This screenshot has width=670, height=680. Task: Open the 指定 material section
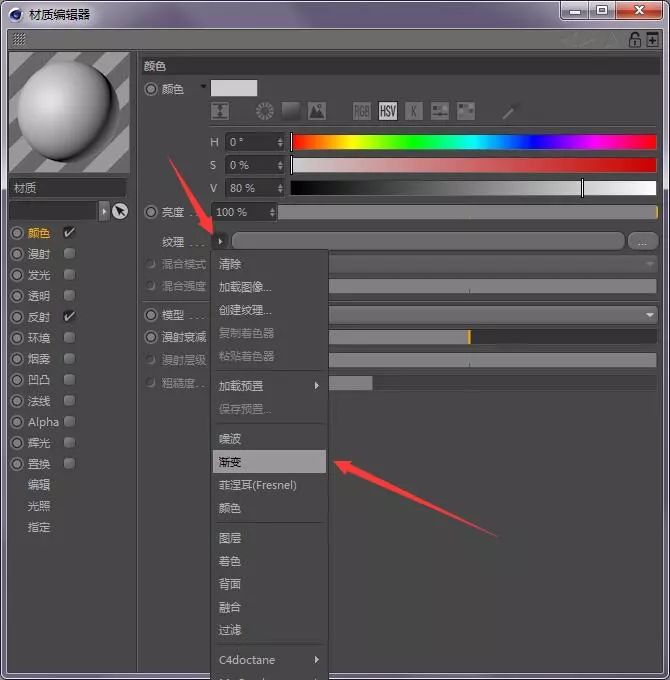pyautogui.click(x=39, y=527)
